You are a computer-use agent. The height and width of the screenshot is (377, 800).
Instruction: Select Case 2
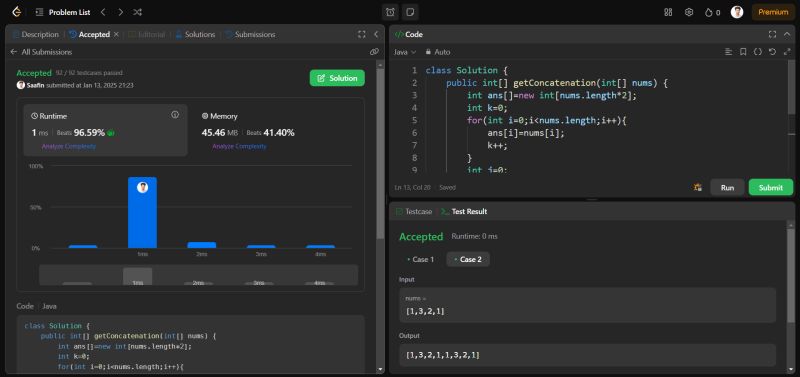468,259
